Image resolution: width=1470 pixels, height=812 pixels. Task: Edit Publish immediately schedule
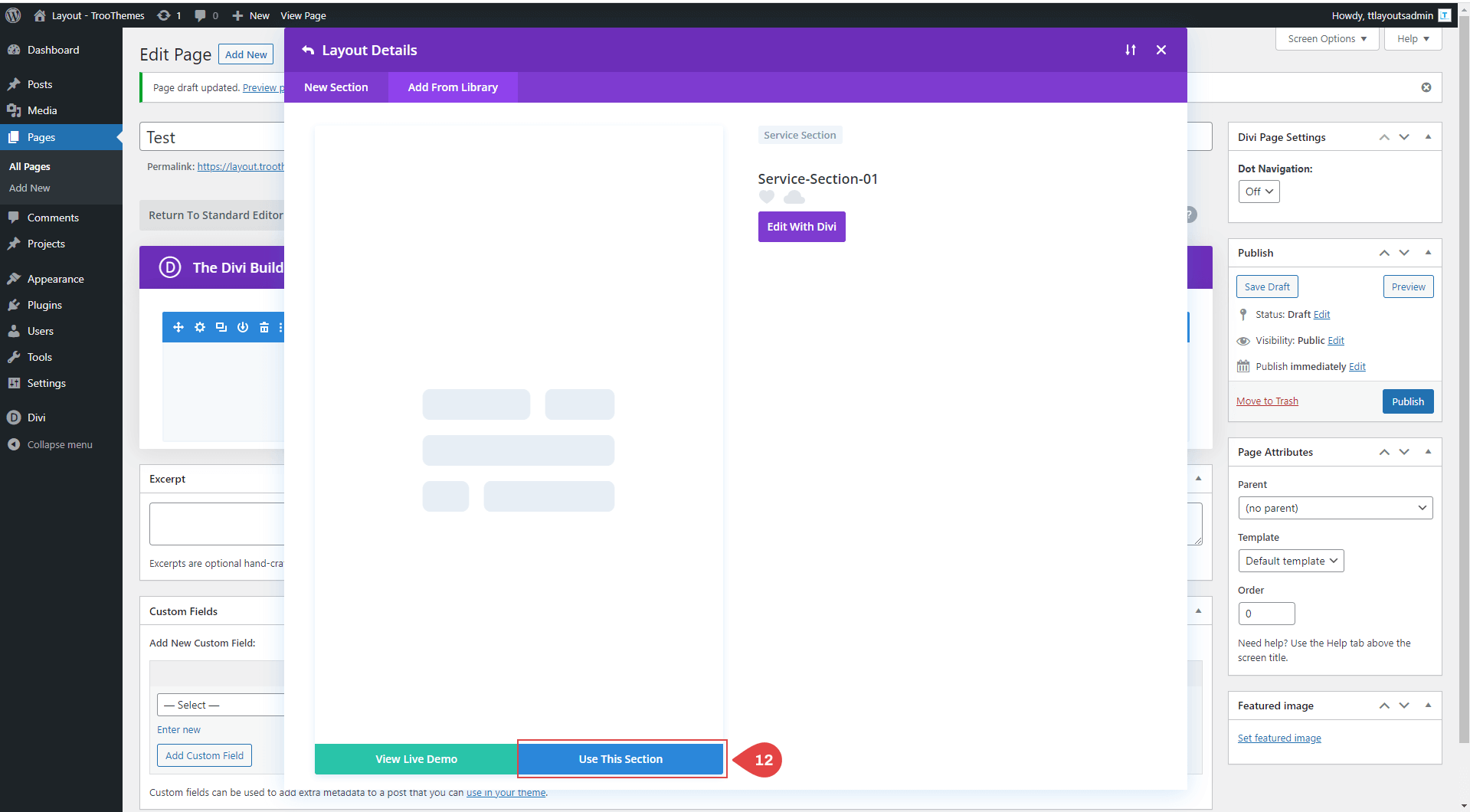coord(1357,367)
